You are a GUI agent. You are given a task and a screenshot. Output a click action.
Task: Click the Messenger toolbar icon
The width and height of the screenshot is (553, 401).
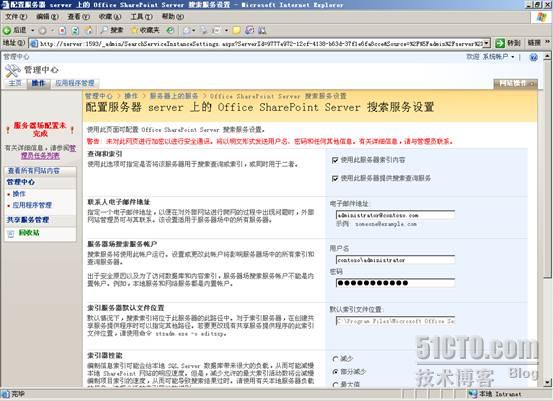pyautogui.click(x=262, y=31)
